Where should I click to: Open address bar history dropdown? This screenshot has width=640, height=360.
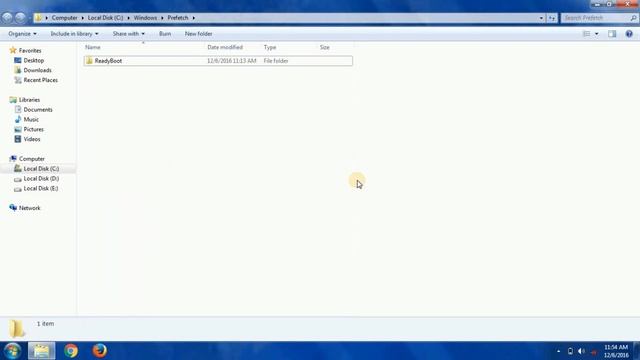[x=541, y=18]
